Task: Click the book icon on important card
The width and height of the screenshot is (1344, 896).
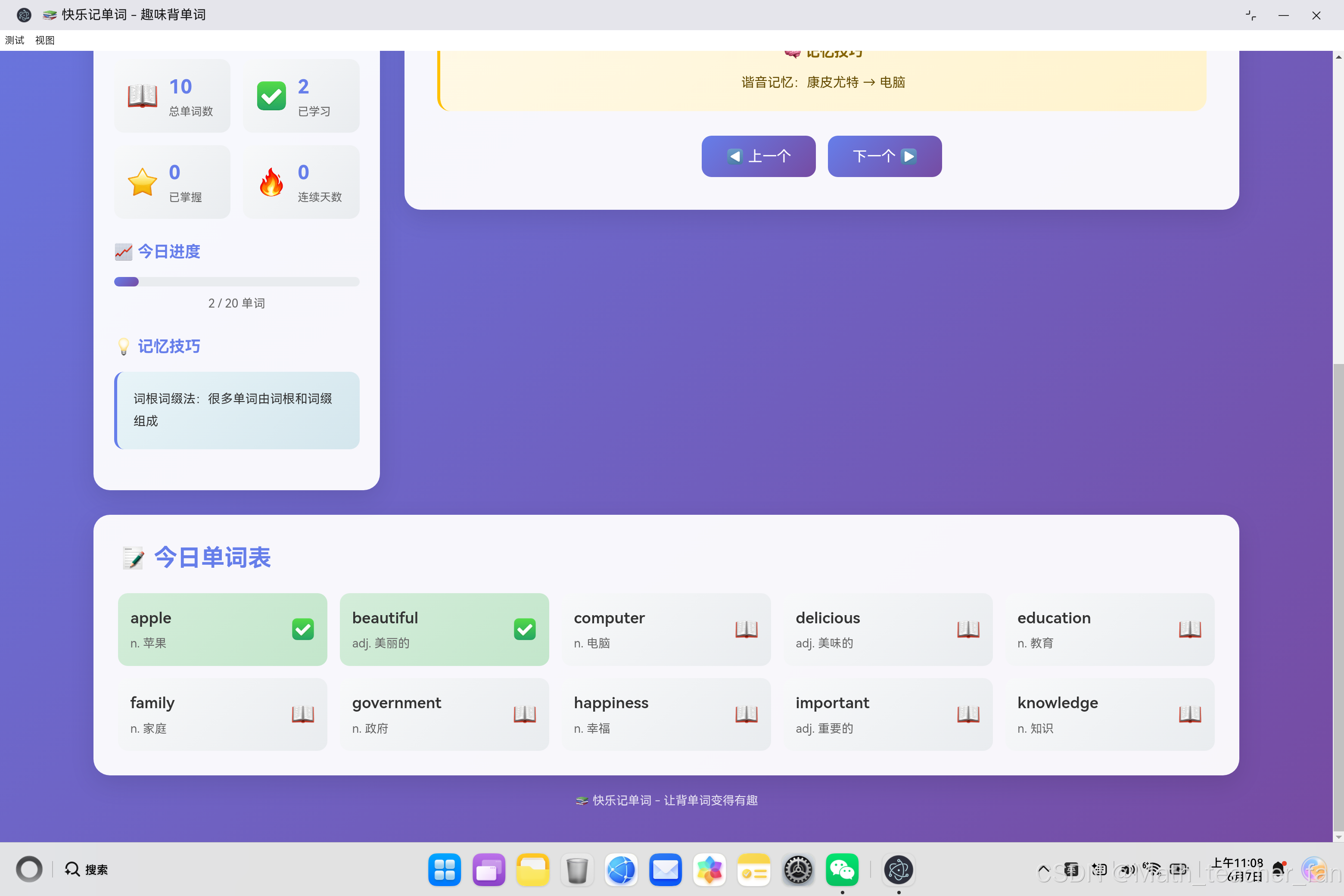Action: pyautogui.click(x=968, y=714)
